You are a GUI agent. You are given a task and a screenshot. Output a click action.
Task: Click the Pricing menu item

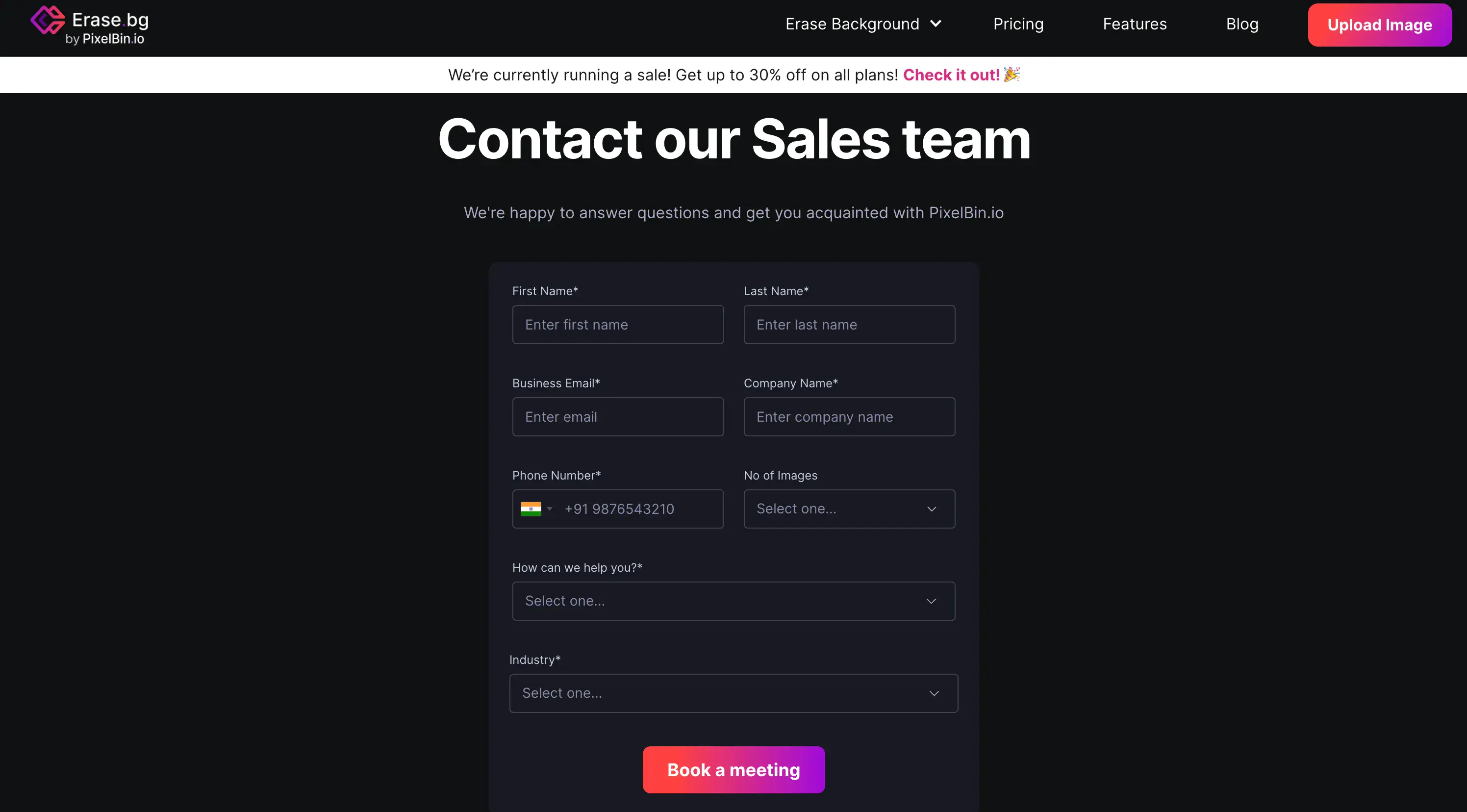pyautogui.click(x=1018, y=23)
